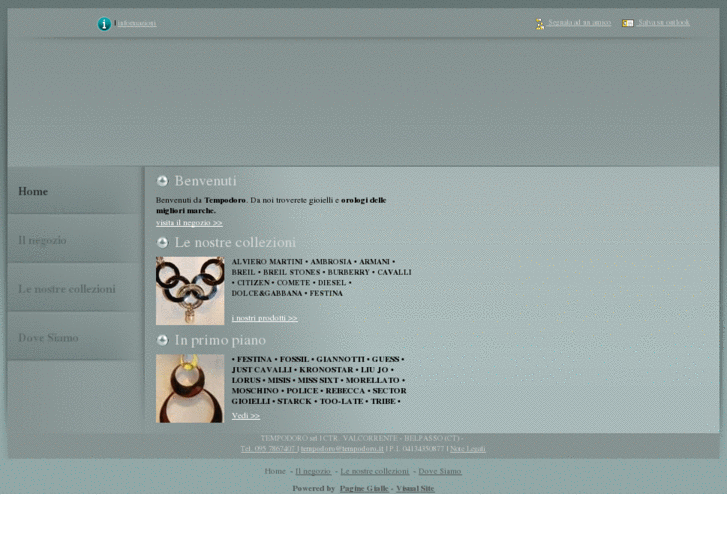Click the round information icon
Screen dimensions: 727x545
tap(104, 24)
